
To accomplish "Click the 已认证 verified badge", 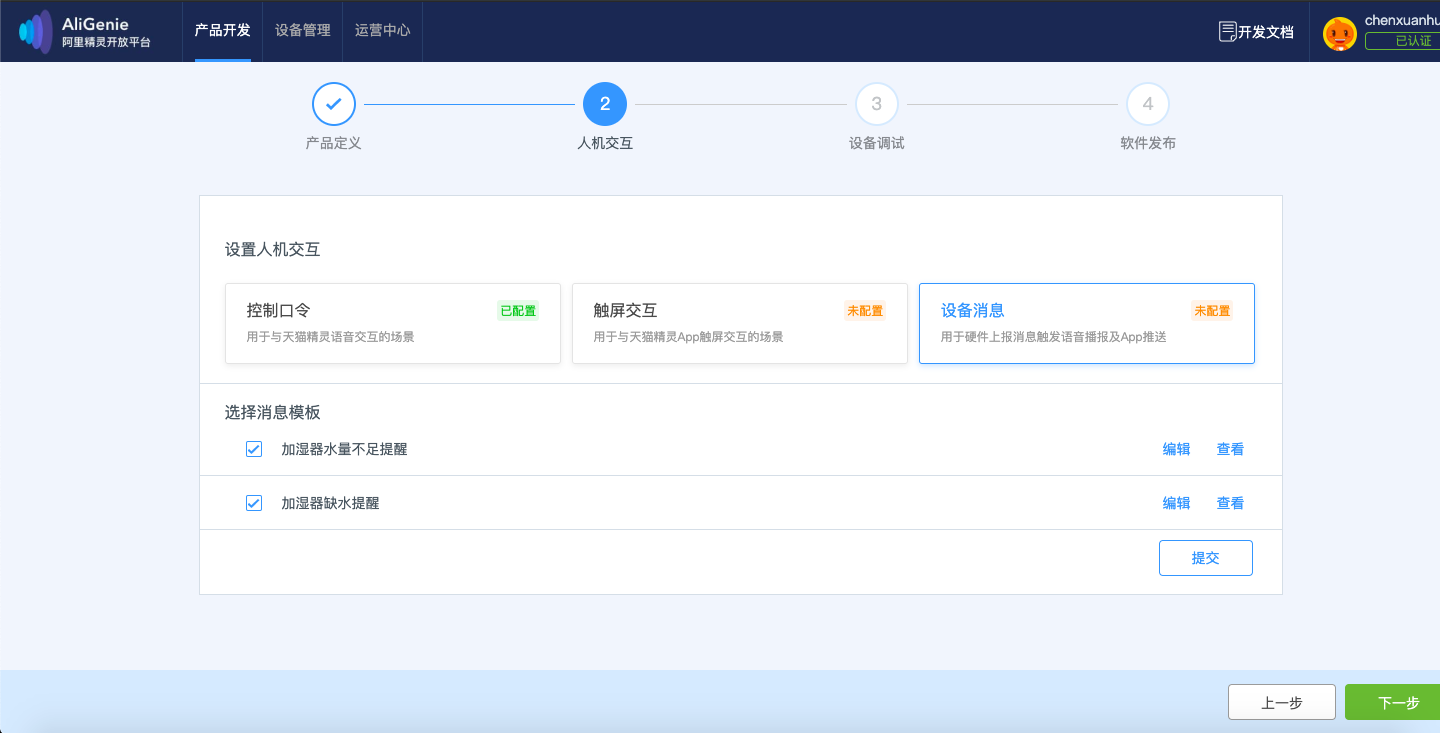I will pyautogui.click(x=1403, y=41).
